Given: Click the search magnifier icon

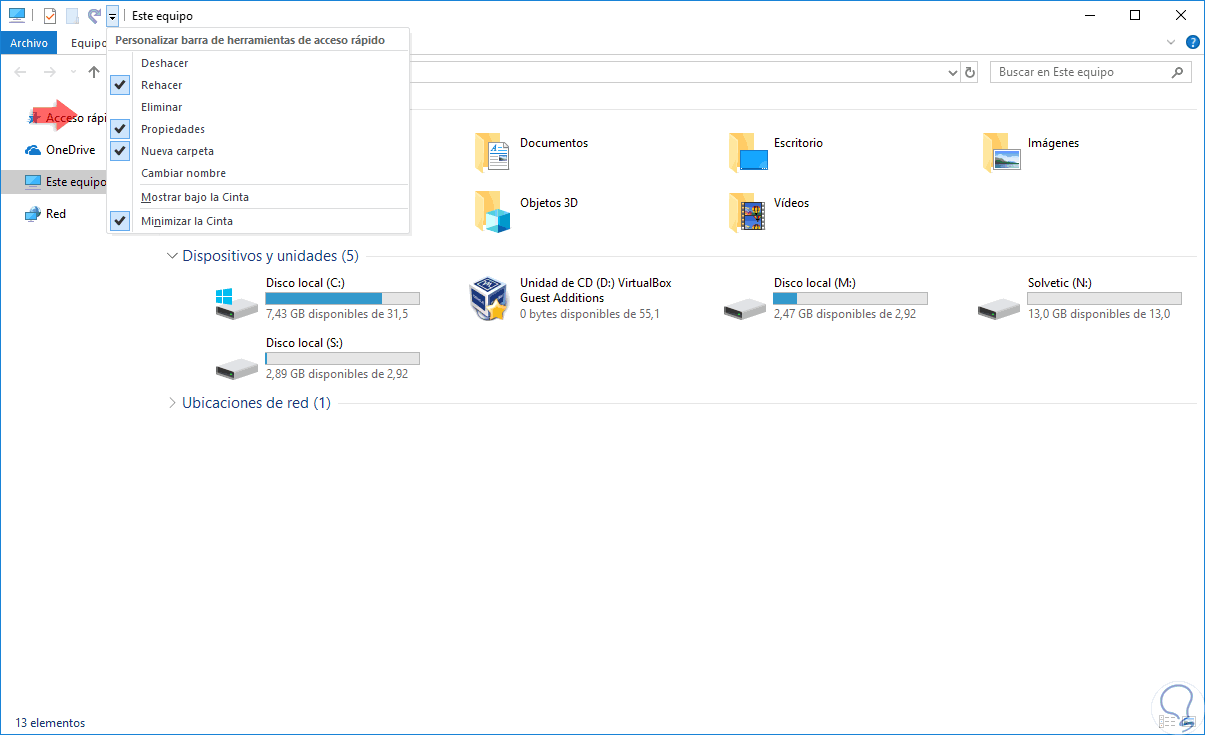Looking at the screenshot, I should coord(1178,73).
